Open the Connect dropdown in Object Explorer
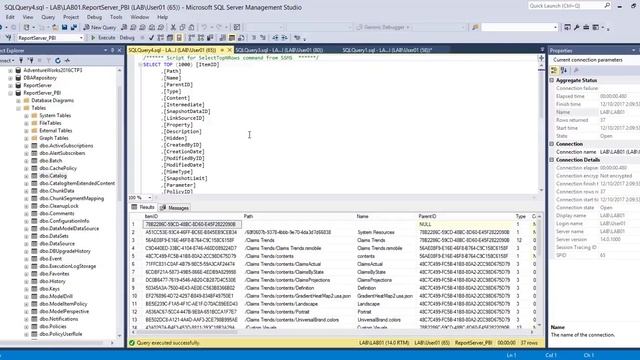The image size is (640, 360). 7,60
